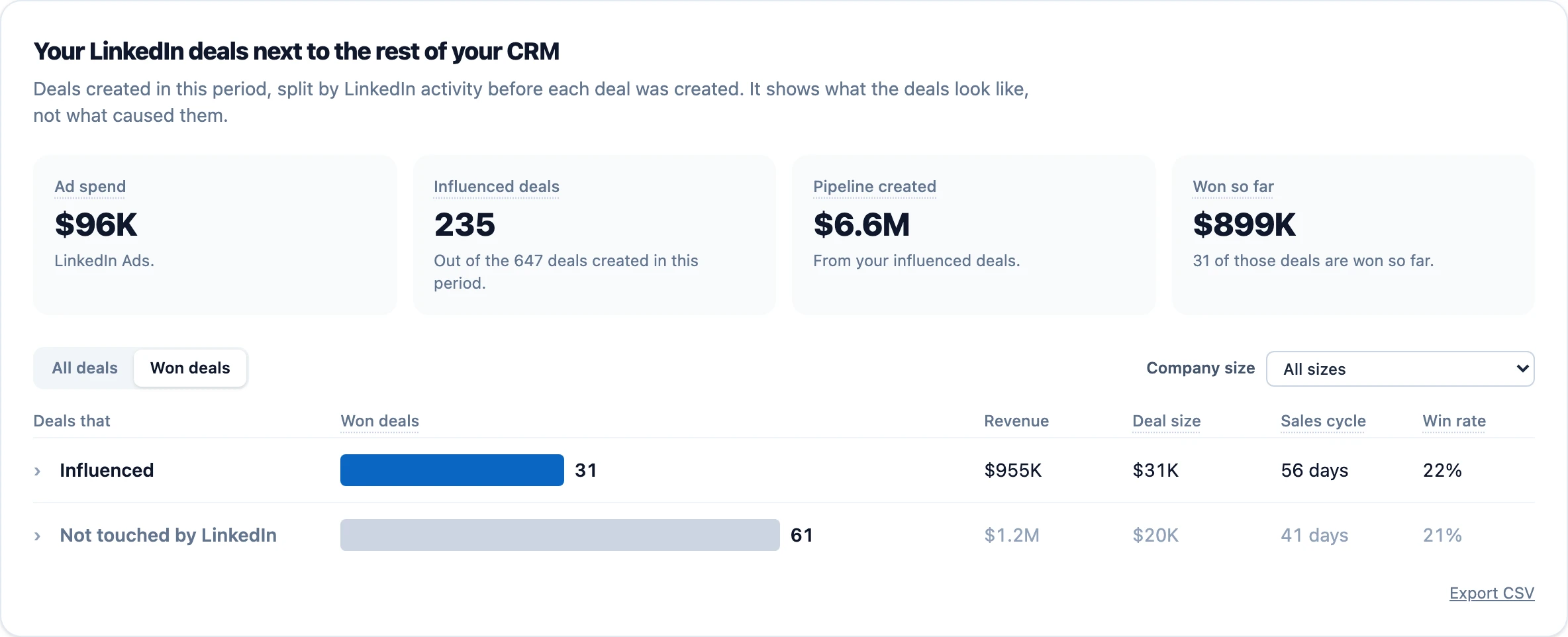Expand the Not touched by LinkedIn chevron

[x=38, y=536]
